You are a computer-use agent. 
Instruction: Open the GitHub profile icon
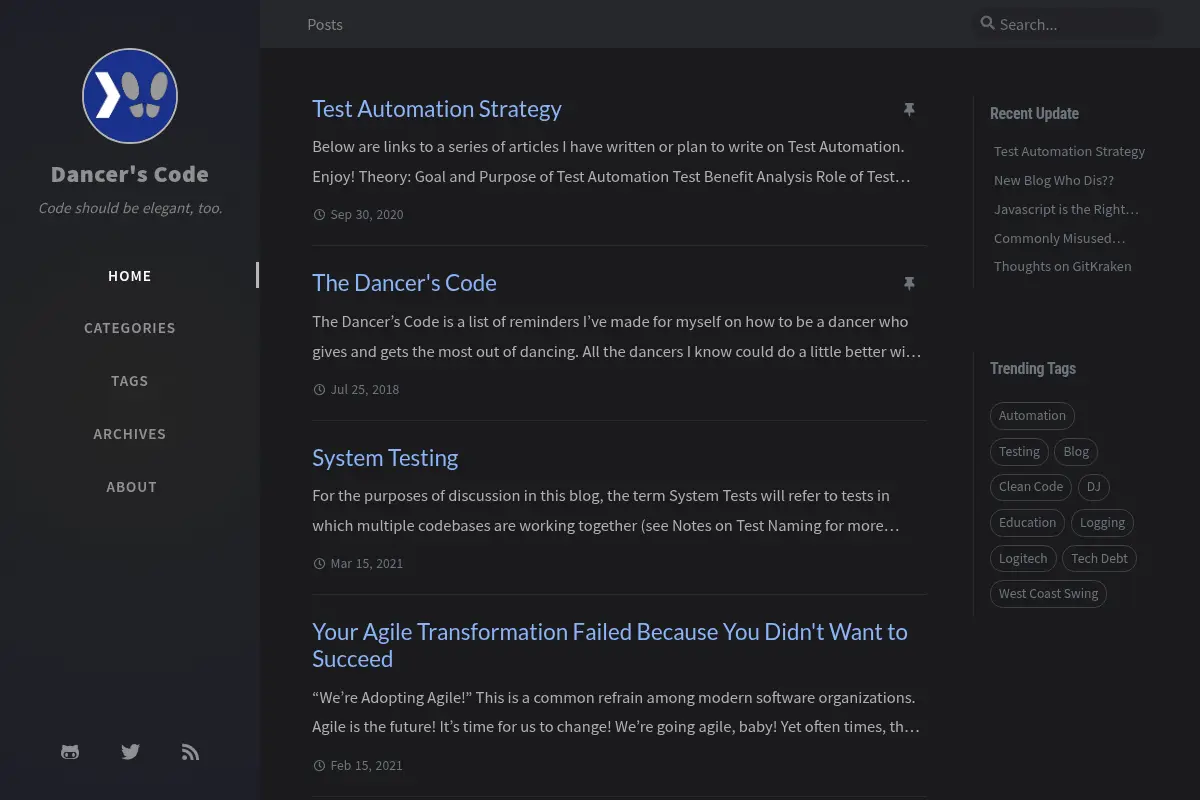point(70,752)
